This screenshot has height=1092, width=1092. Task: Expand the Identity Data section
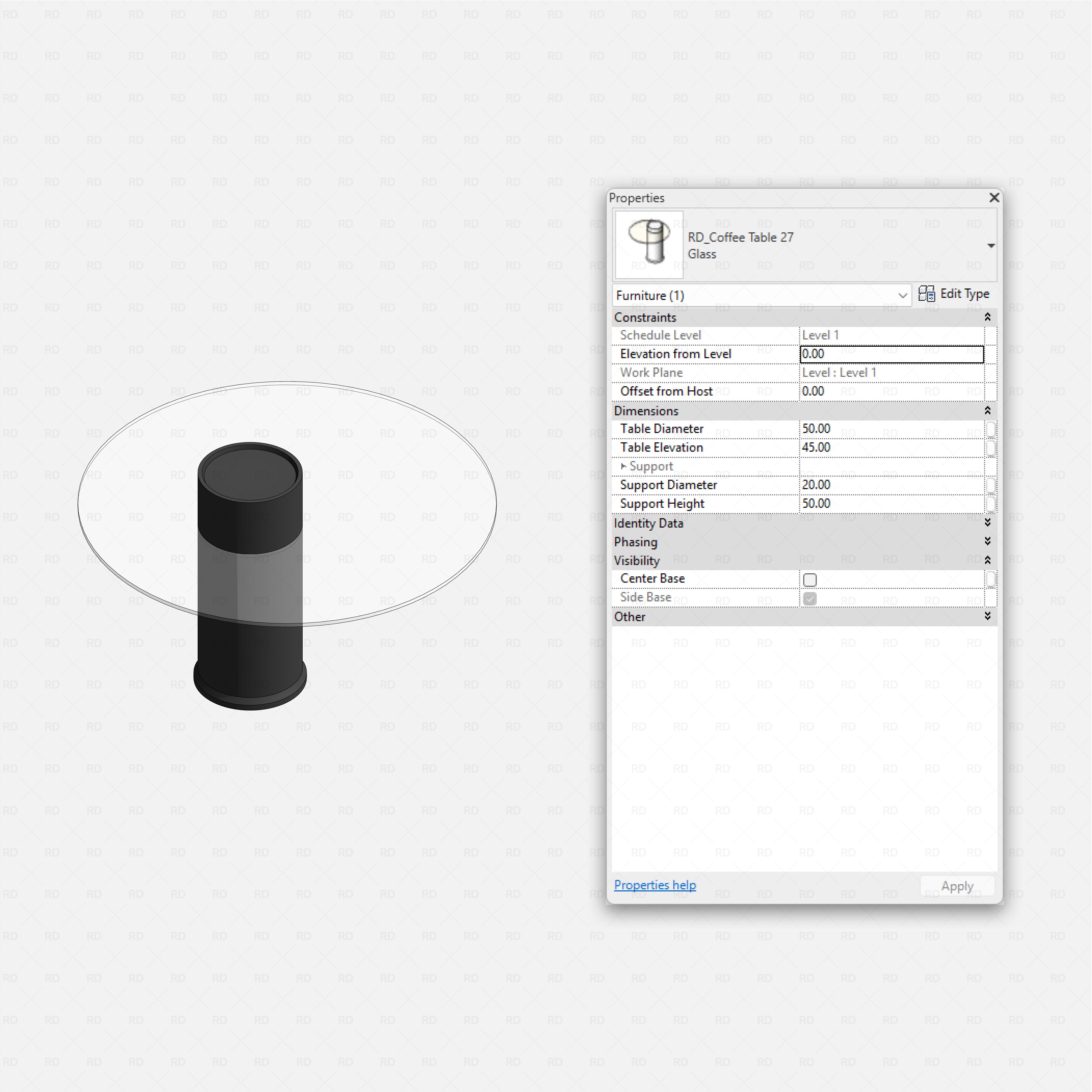click(988, 523)
